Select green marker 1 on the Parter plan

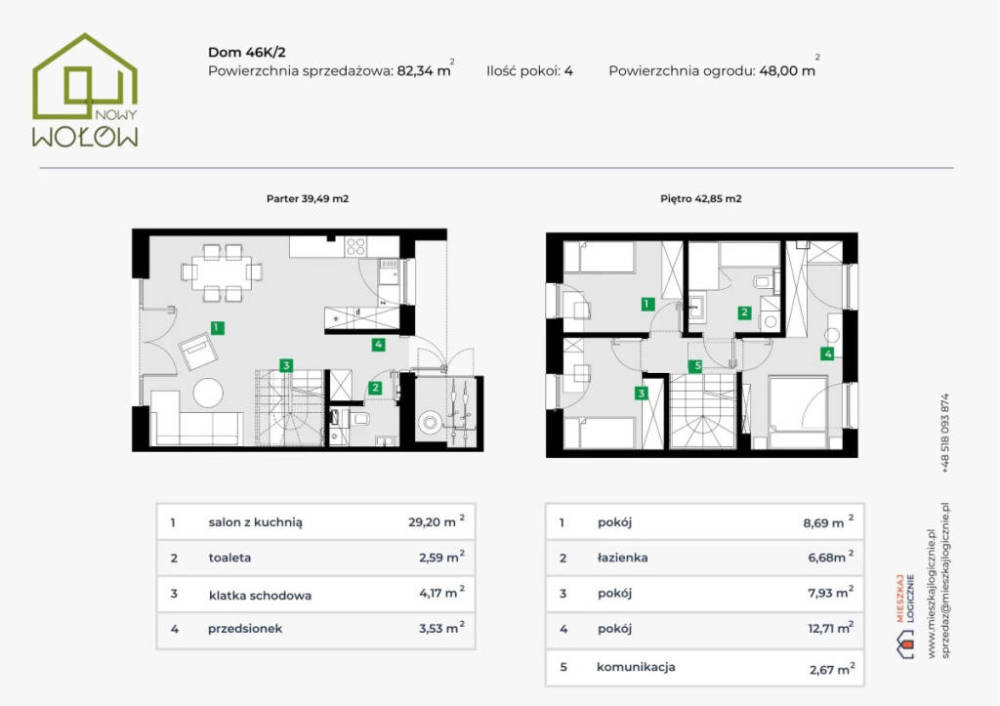(217, 328)
